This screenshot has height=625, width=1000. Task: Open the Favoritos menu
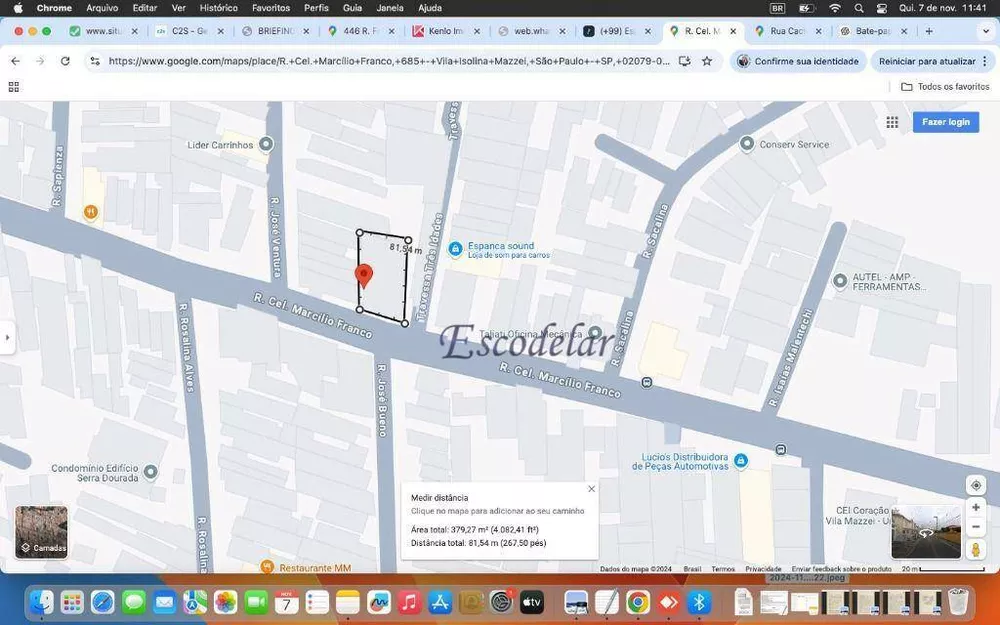coord(270,8)
